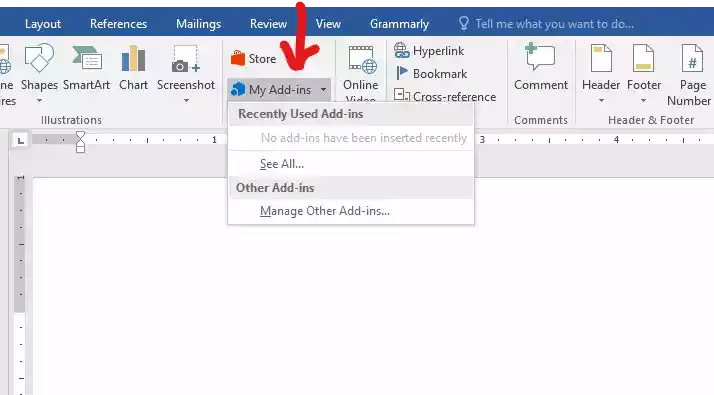Click the 'Illustrations' group label
Image resolution: width=714 pixels, height=395 pixels.
pyautogui.click(x=71, y=120)
